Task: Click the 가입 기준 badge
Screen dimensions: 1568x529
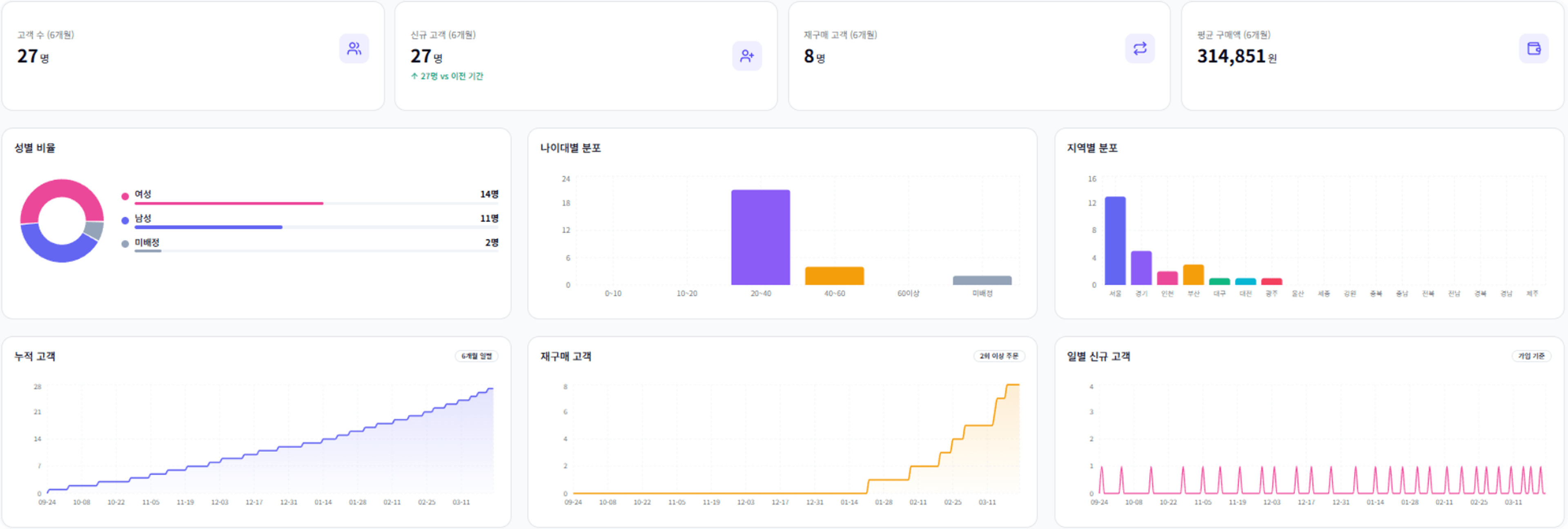Action: 1531,356
